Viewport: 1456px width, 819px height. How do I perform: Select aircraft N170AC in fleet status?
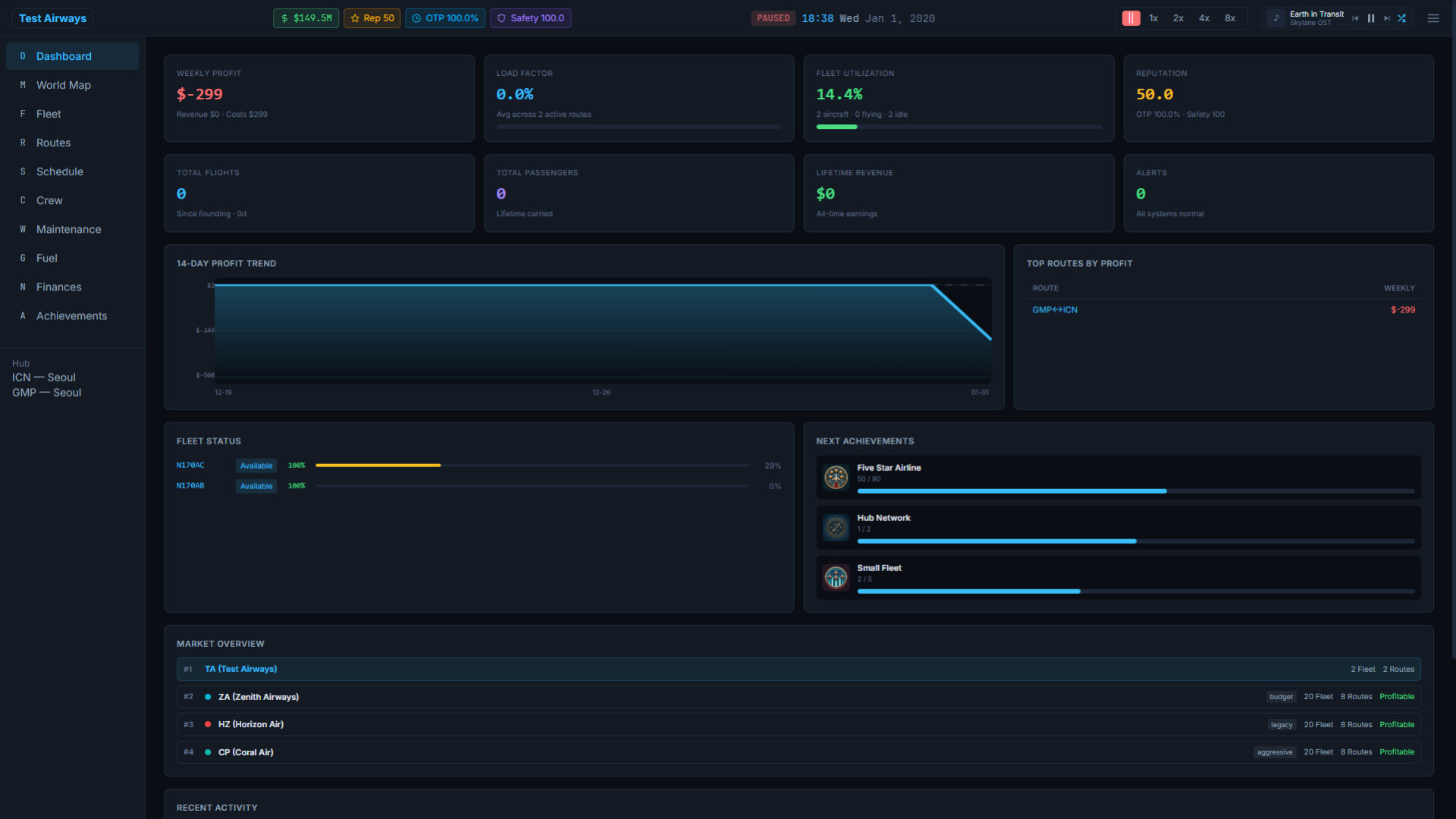click(x=190, y=465)
